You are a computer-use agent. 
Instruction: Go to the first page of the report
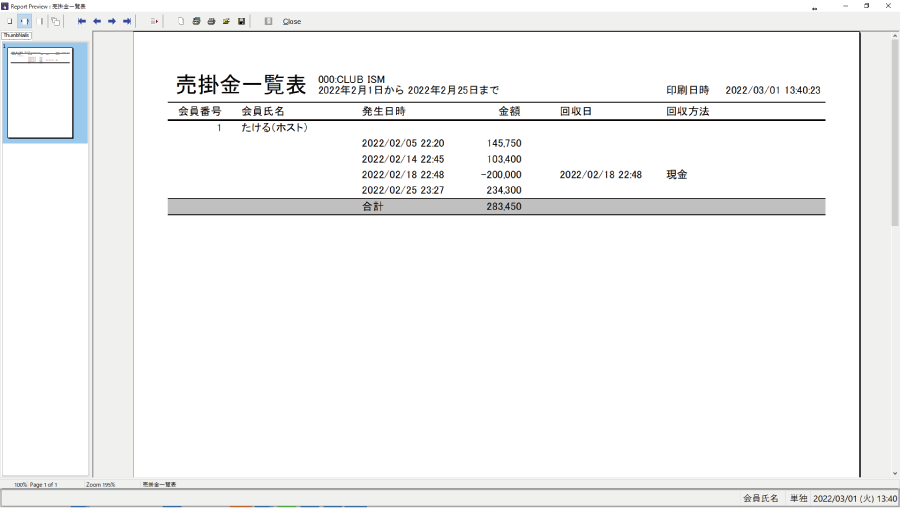pyautogui.click(x=82, y=21)
